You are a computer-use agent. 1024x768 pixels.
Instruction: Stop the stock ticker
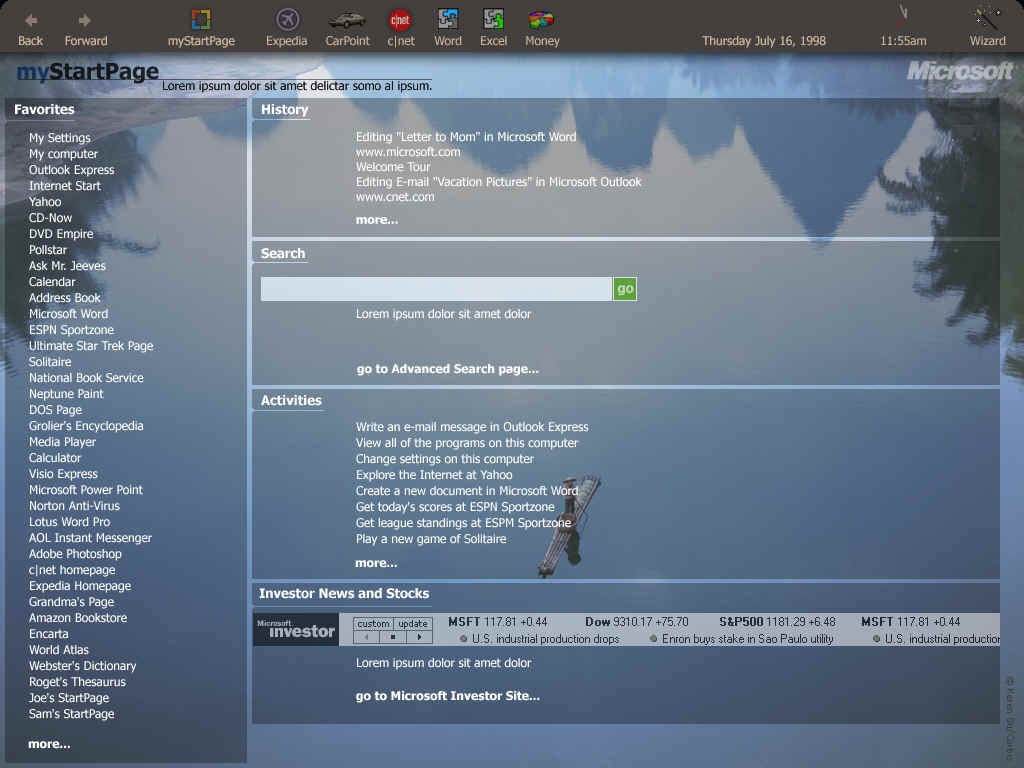pyautogui.click(x=392, y=637)
